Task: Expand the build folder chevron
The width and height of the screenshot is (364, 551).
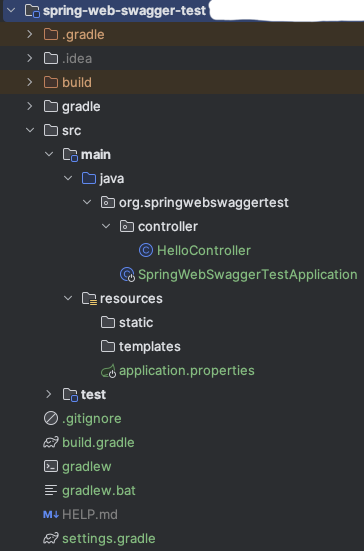Action: coord(30,82)
